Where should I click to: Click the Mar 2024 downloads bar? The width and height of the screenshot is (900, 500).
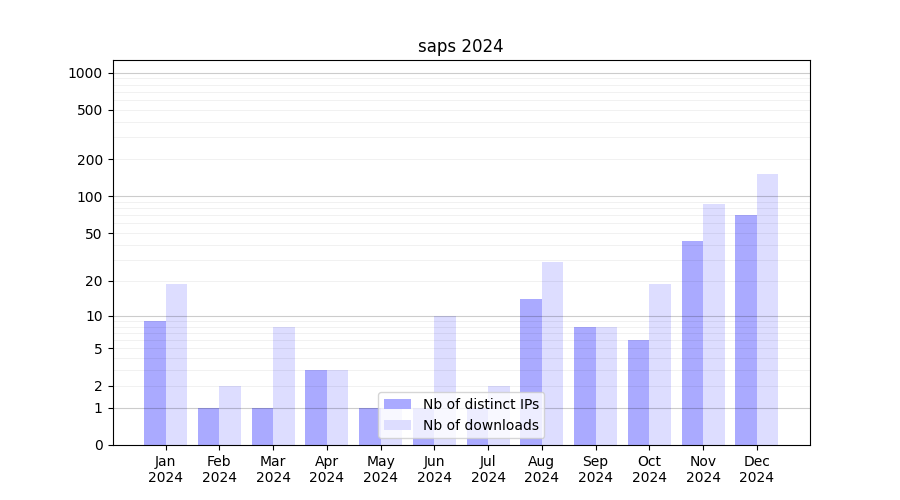click(x=284, y=386)
